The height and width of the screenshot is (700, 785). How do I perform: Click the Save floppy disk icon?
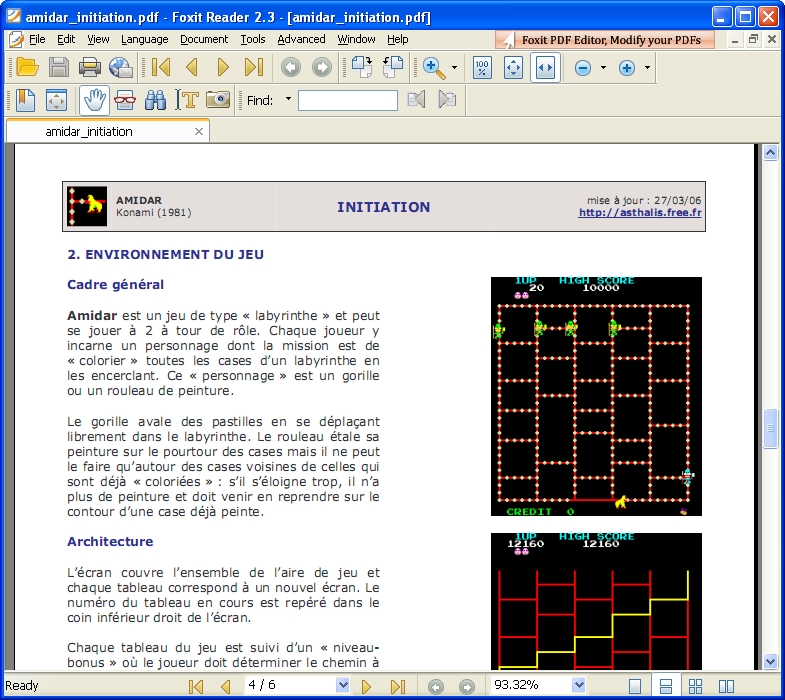pos(59,68)
